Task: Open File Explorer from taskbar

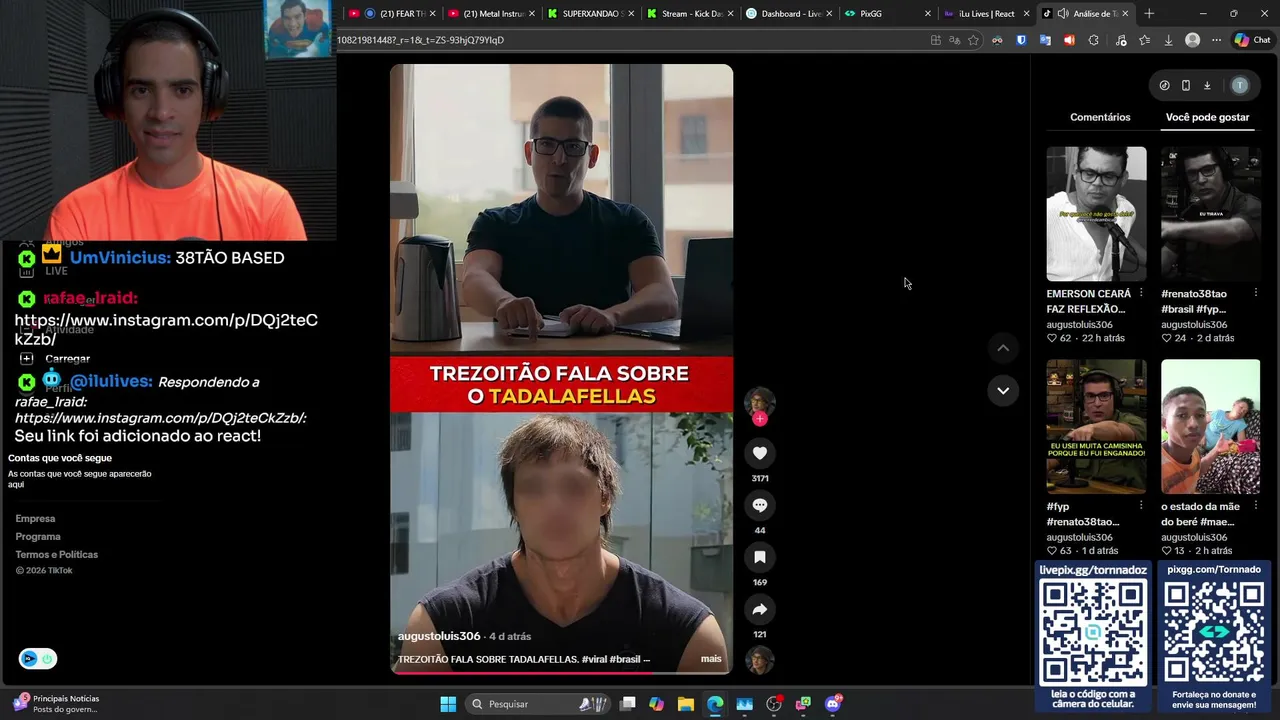Action: click(x=685, y=704)
